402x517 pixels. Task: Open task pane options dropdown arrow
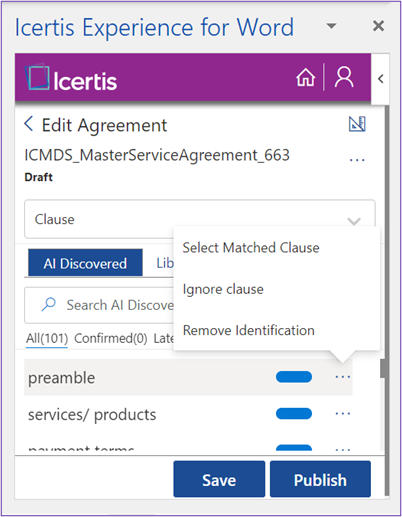click(331, 26)
